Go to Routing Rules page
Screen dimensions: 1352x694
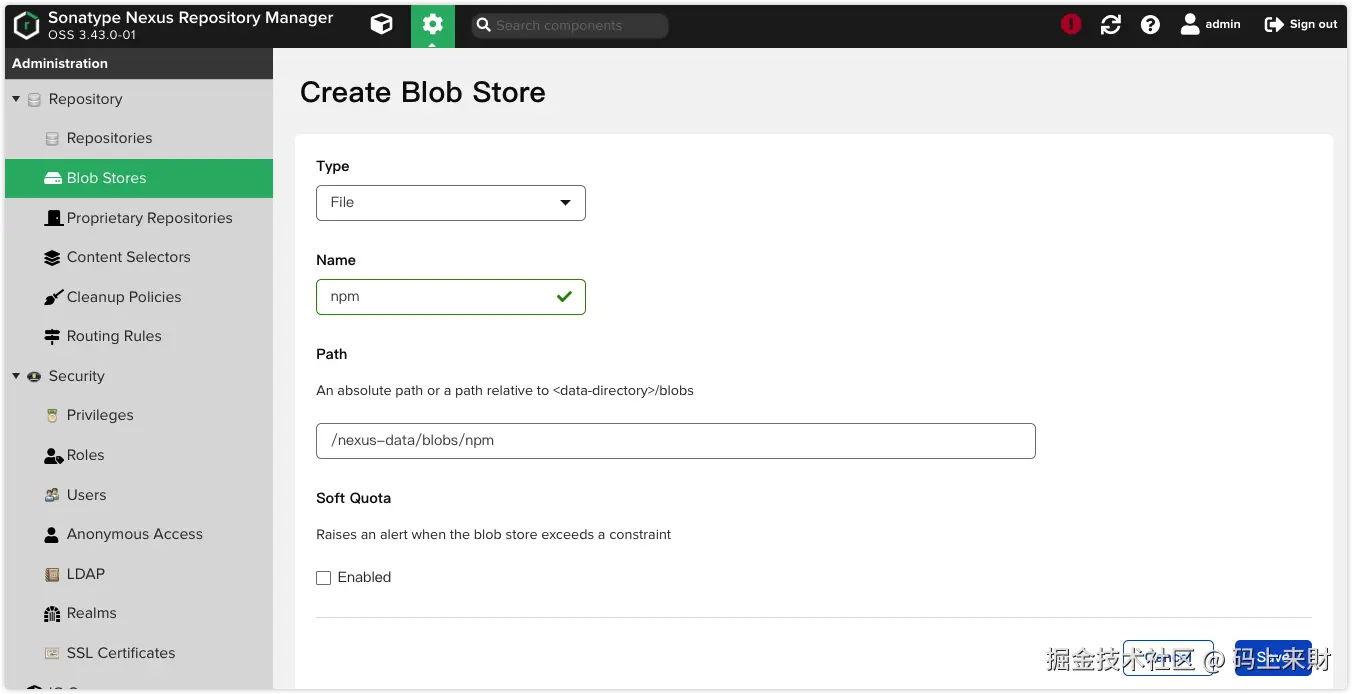coord(114,336)
